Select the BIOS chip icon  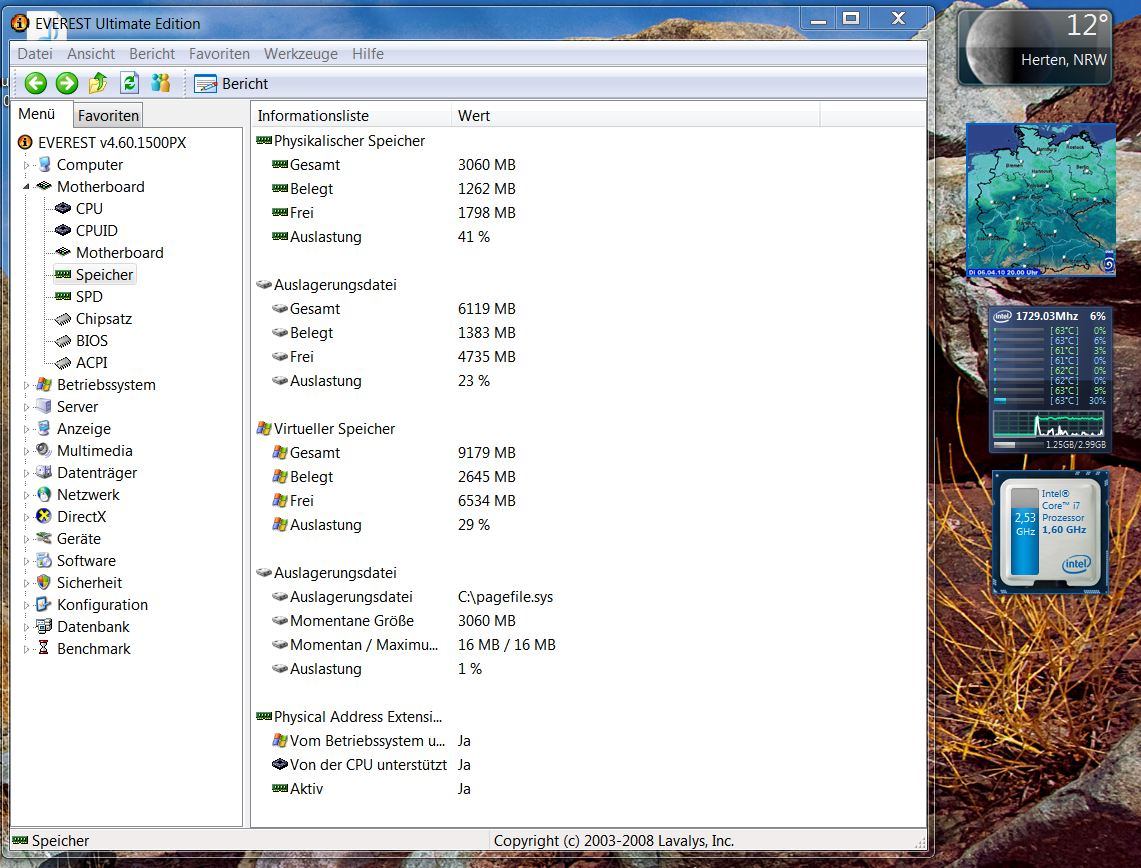63,341
